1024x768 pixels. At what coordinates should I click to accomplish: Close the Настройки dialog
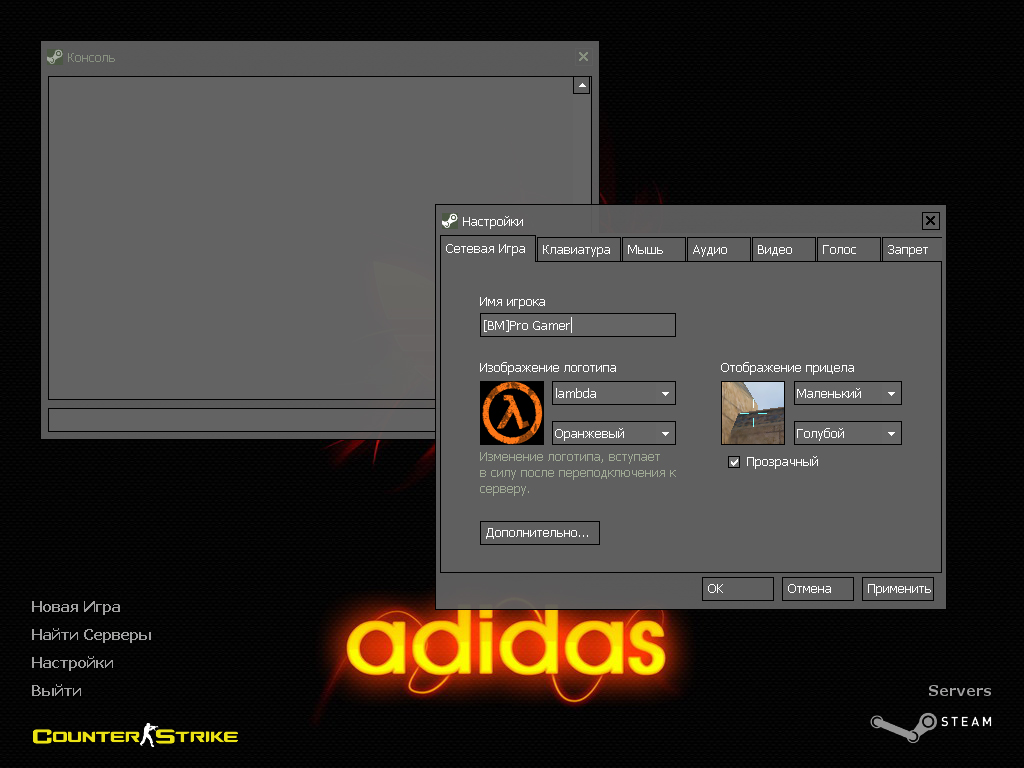click(x=930, y=221)
